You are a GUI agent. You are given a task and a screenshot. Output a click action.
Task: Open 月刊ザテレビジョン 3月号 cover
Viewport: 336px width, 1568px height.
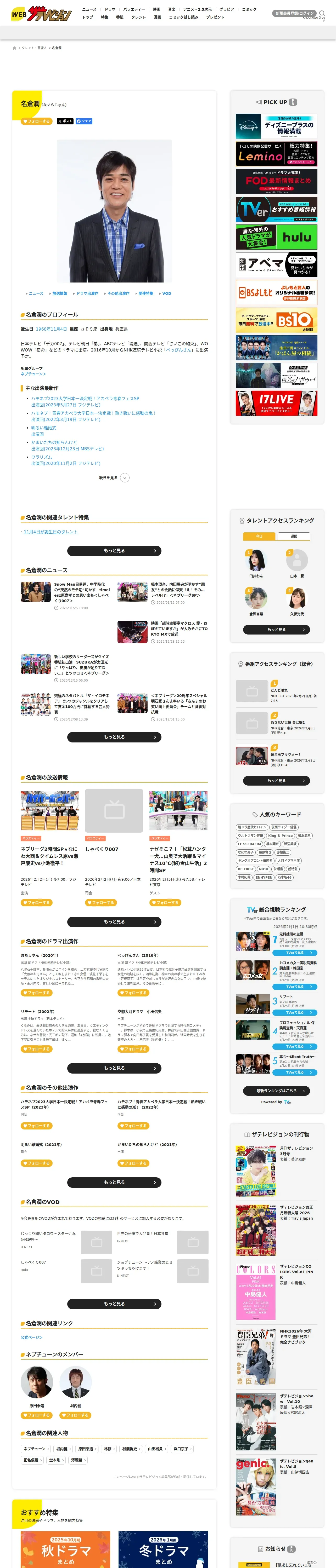[x=256, y=1171]
